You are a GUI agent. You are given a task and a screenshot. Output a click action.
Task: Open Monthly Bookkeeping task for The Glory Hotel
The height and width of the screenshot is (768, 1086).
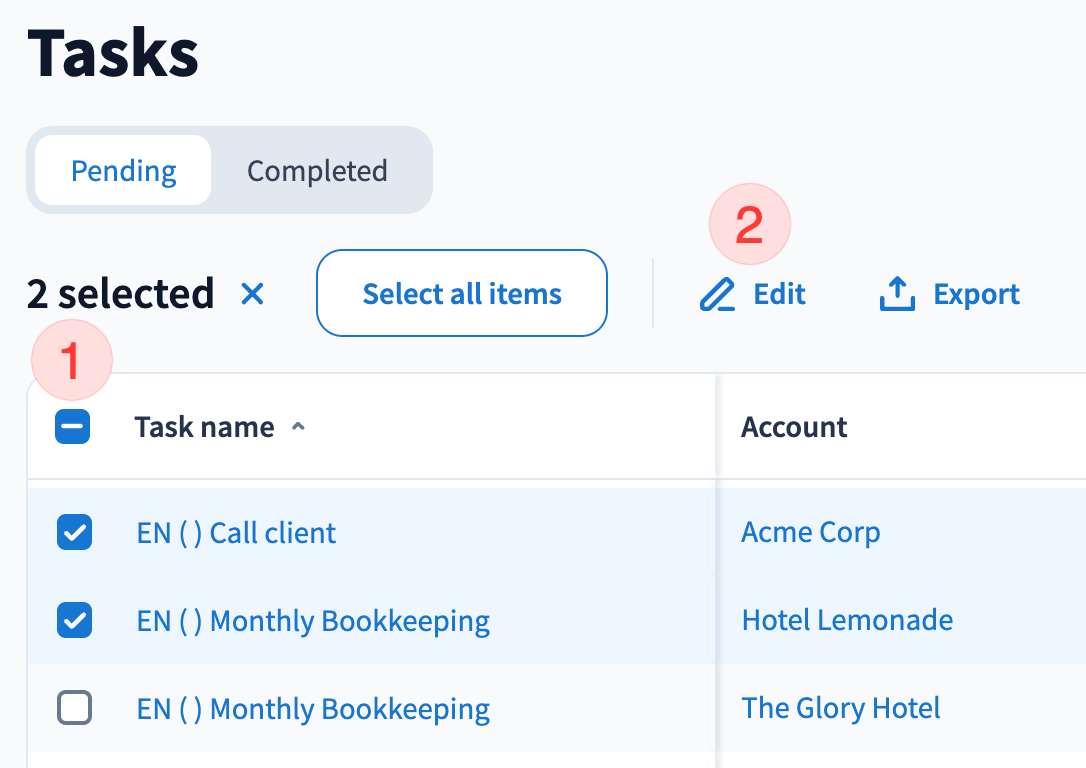pos(313,709)
